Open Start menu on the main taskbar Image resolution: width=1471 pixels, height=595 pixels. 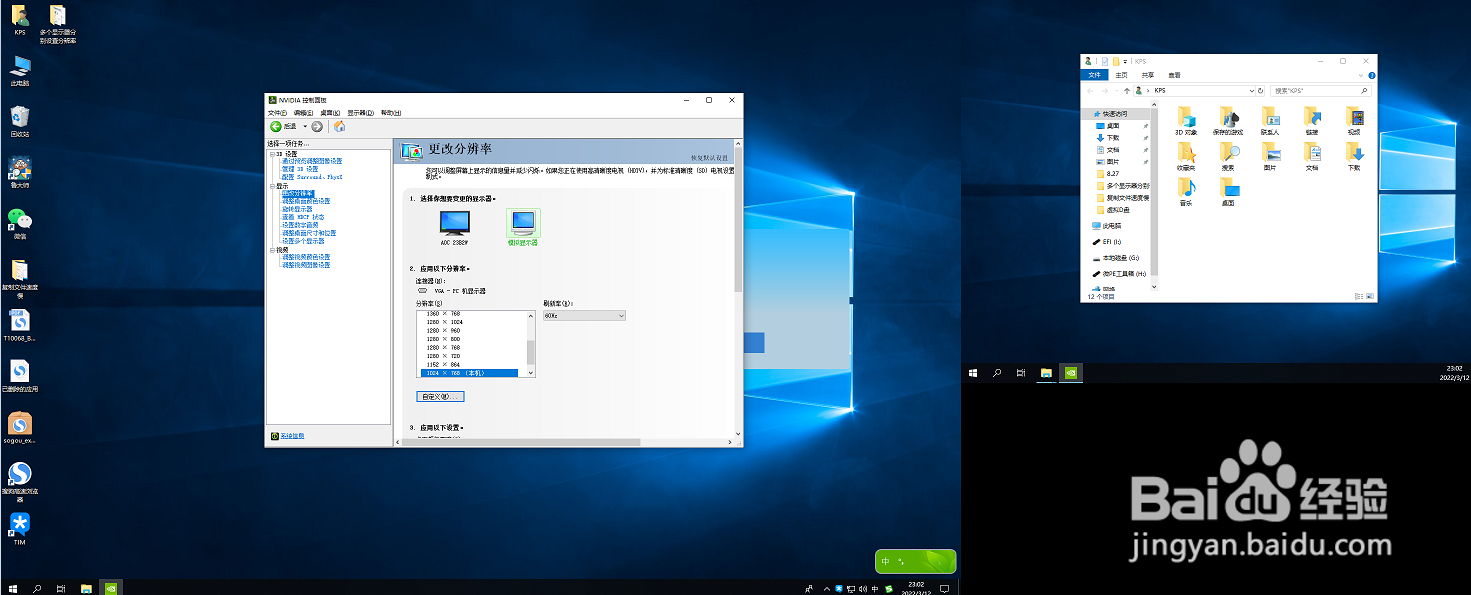[12, 589]
